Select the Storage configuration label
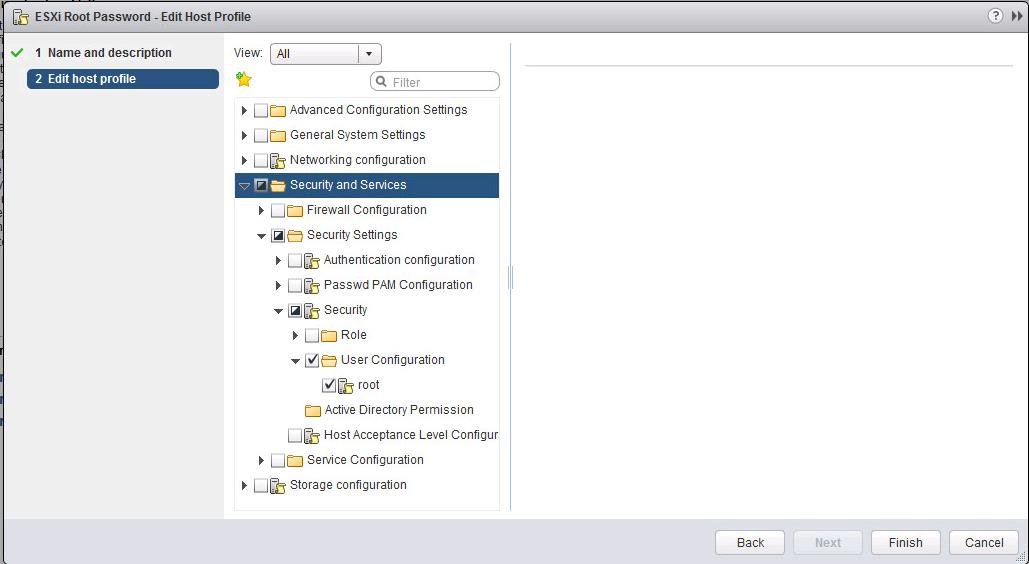This screenshot has height=564, width=1029. (x=348, y=485)
